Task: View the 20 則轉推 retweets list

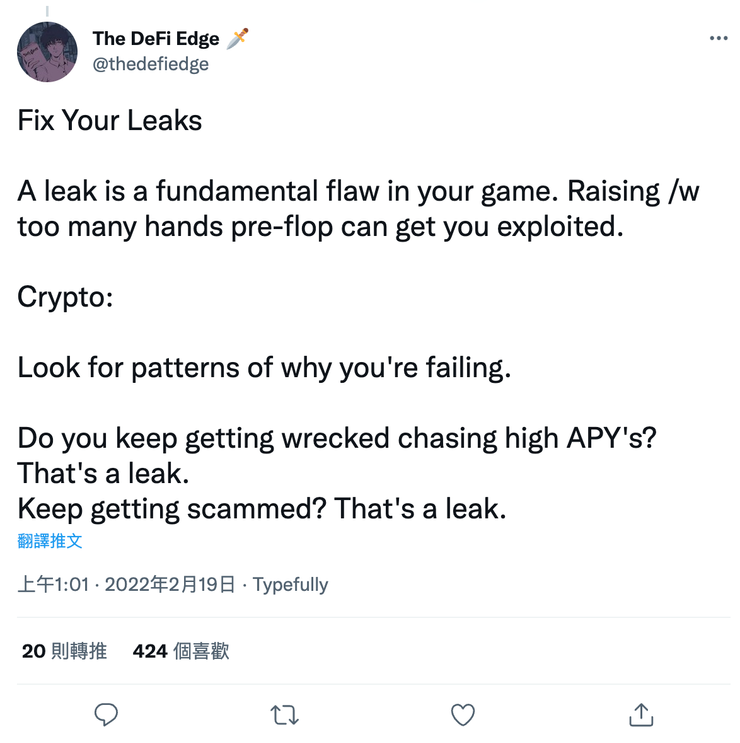Action: pos(64,651)
